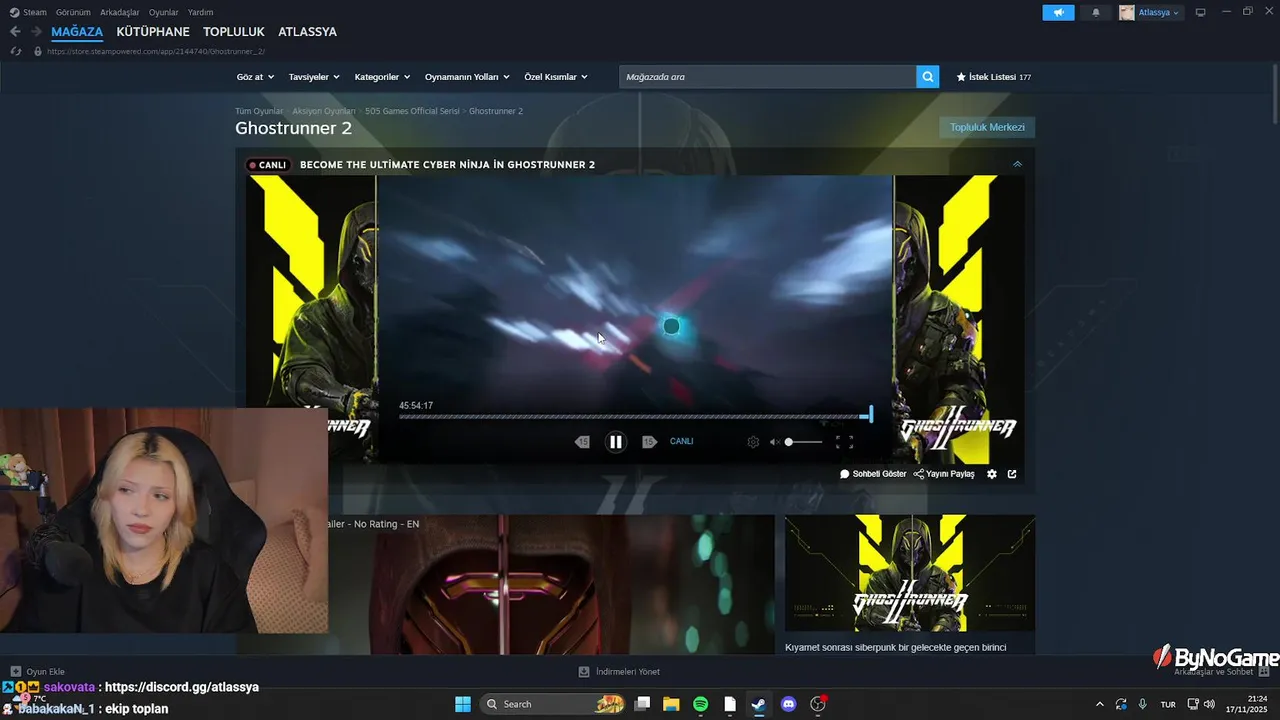Click the Windows taskbar Search box
The width and height of the screenshot is (1280, 720).
(x=555, y=704)
